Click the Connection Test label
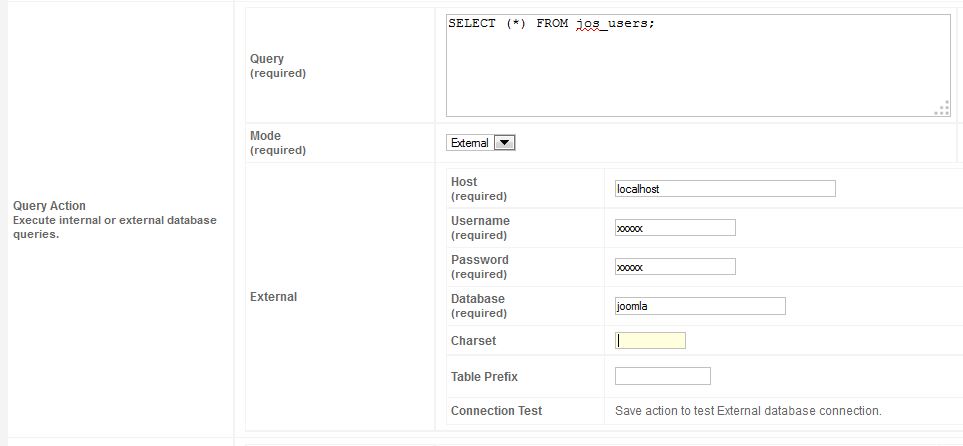 [496, 411]
